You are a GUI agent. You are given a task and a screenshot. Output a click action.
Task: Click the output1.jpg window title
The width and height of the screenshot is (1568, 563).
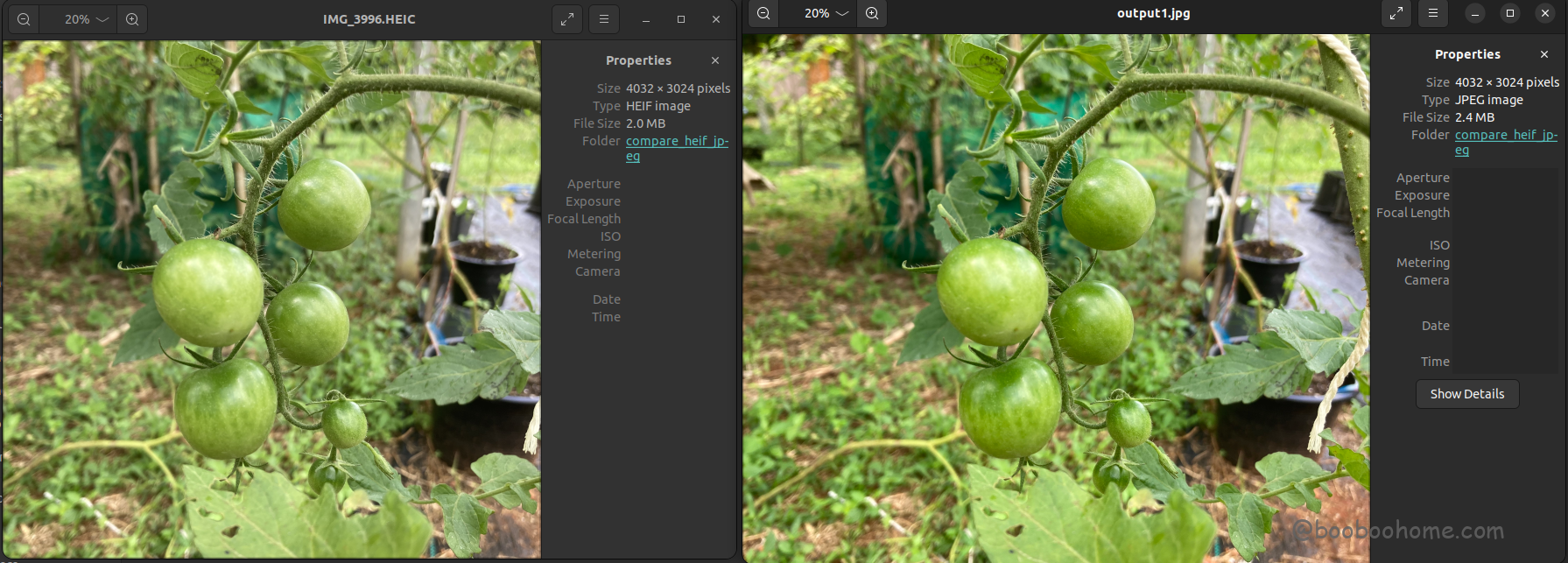point(1153,13)
